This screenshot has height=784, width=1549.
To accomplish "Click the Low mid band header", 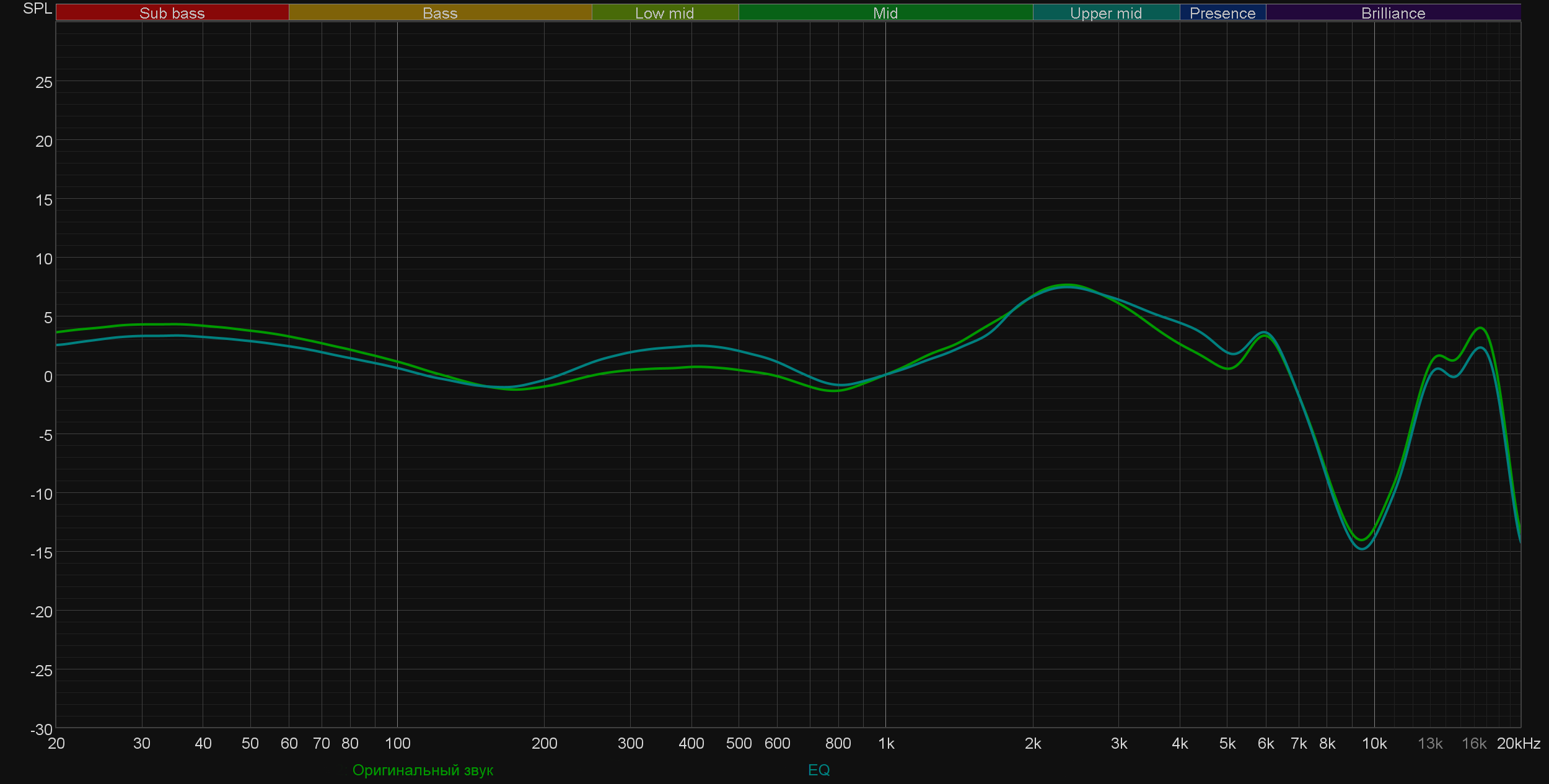I will click(664, 12).
